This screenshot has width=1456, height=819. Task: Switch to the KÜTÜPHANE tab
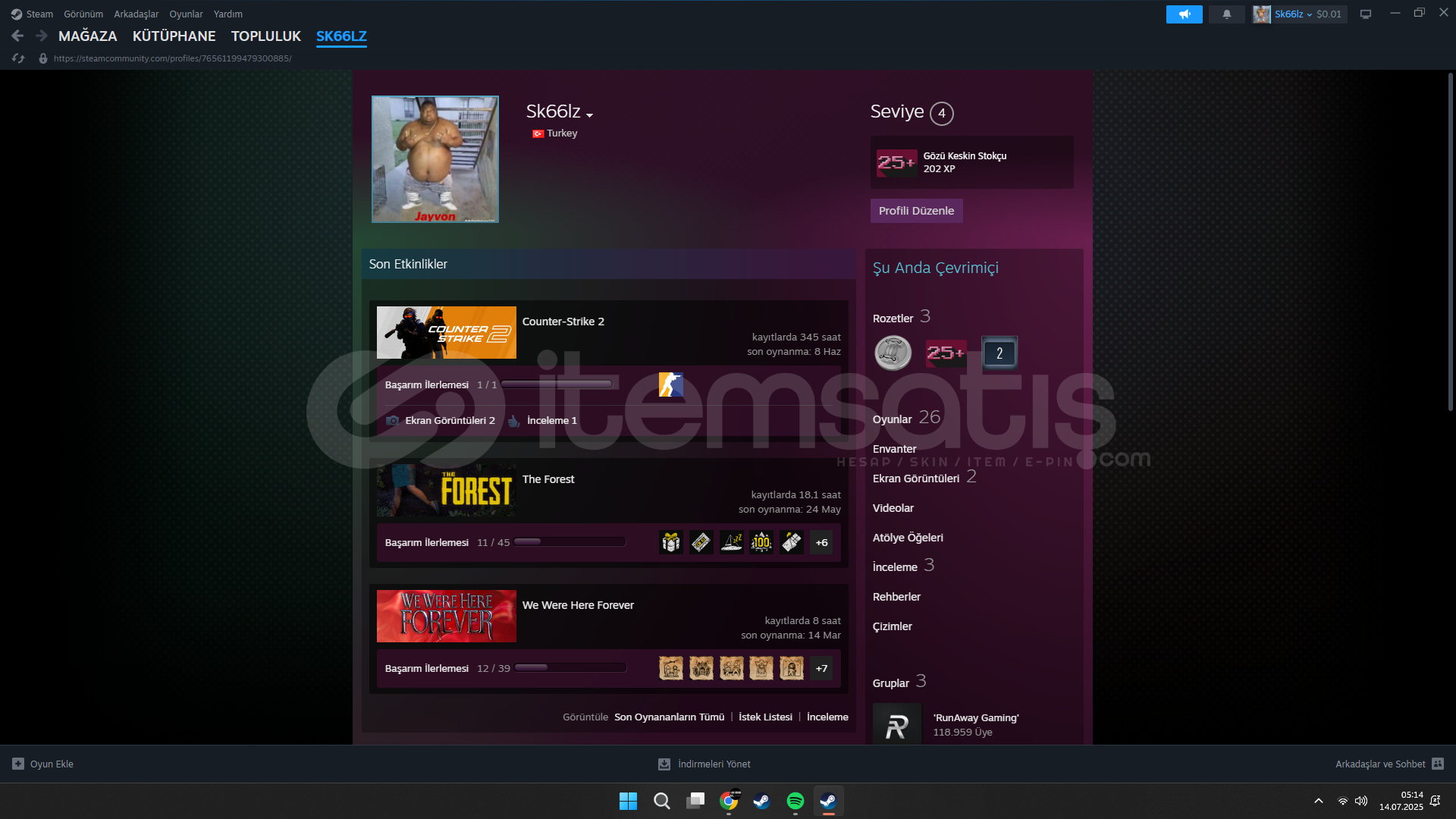[x=174, y=36]
